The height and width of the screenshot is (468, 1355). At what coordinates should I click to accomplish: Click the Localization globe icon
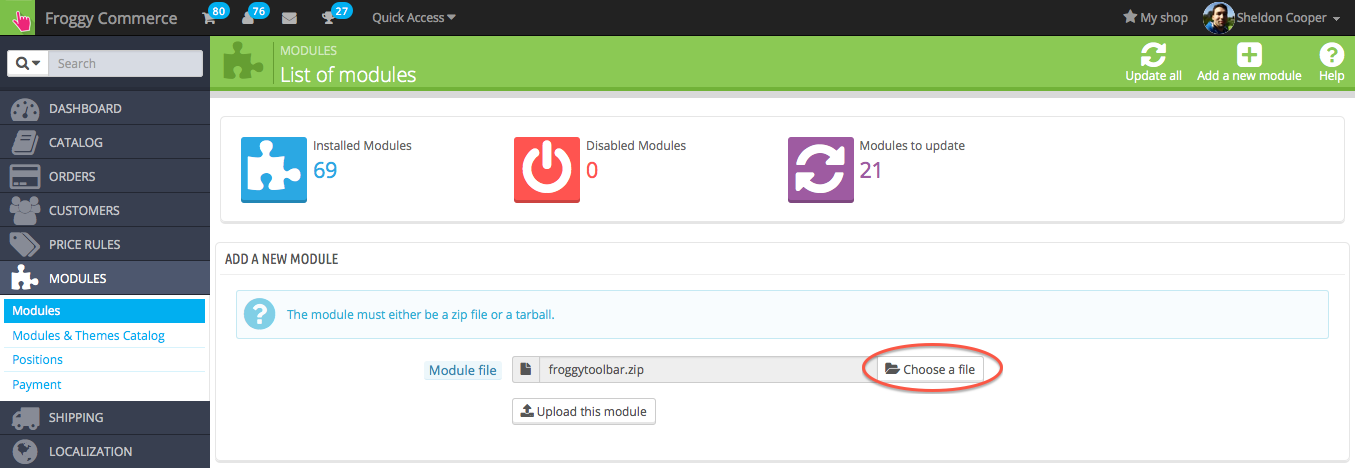coord(24,452)
